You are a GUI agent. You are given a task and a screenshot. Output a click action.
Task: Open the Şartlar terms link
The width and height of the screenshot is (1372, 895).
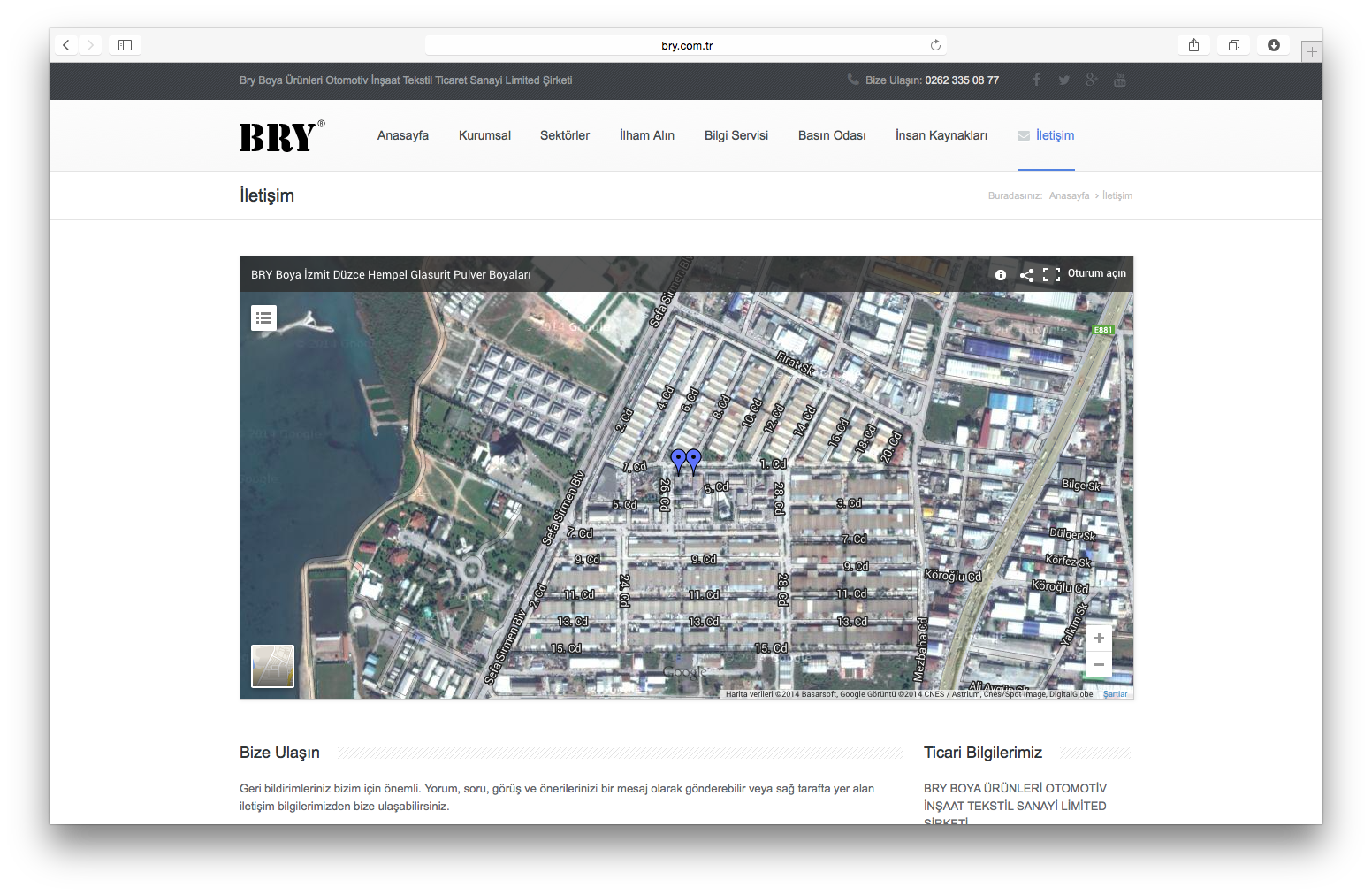(x=1115, y=694)
